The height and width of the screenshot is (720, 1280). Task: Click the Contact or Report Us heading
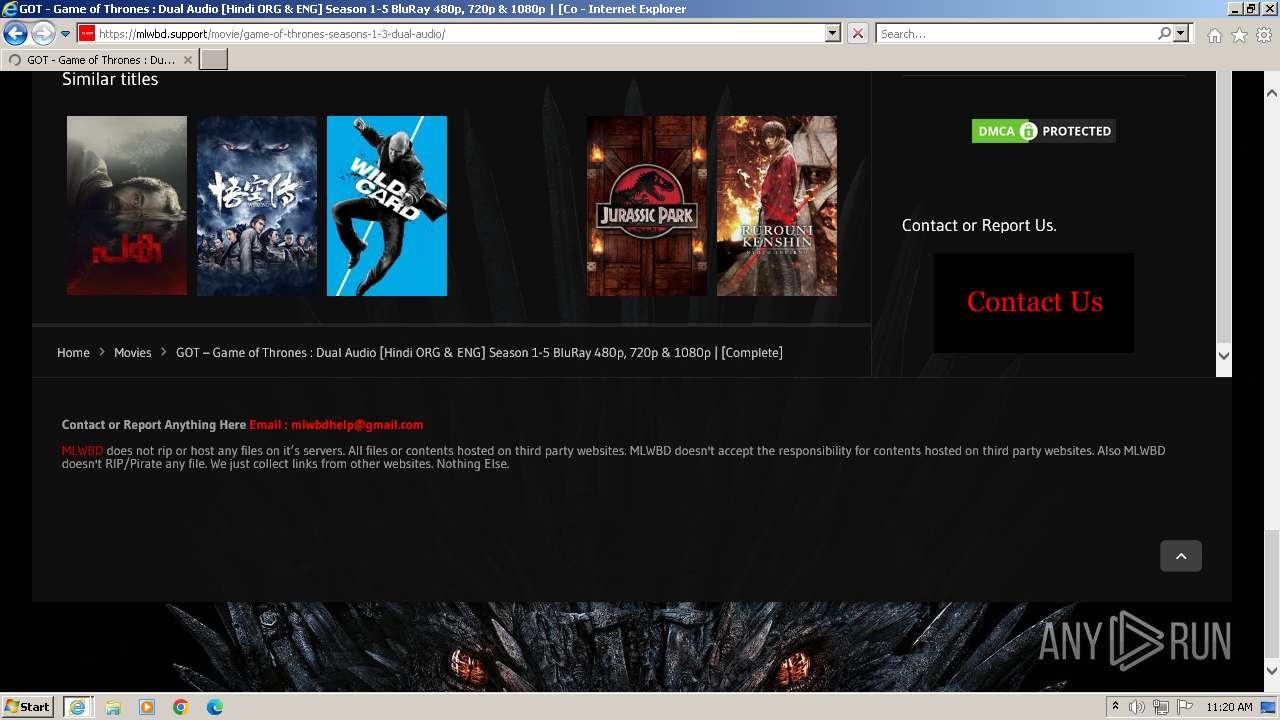pyautogui.click(x=979, y=226)
